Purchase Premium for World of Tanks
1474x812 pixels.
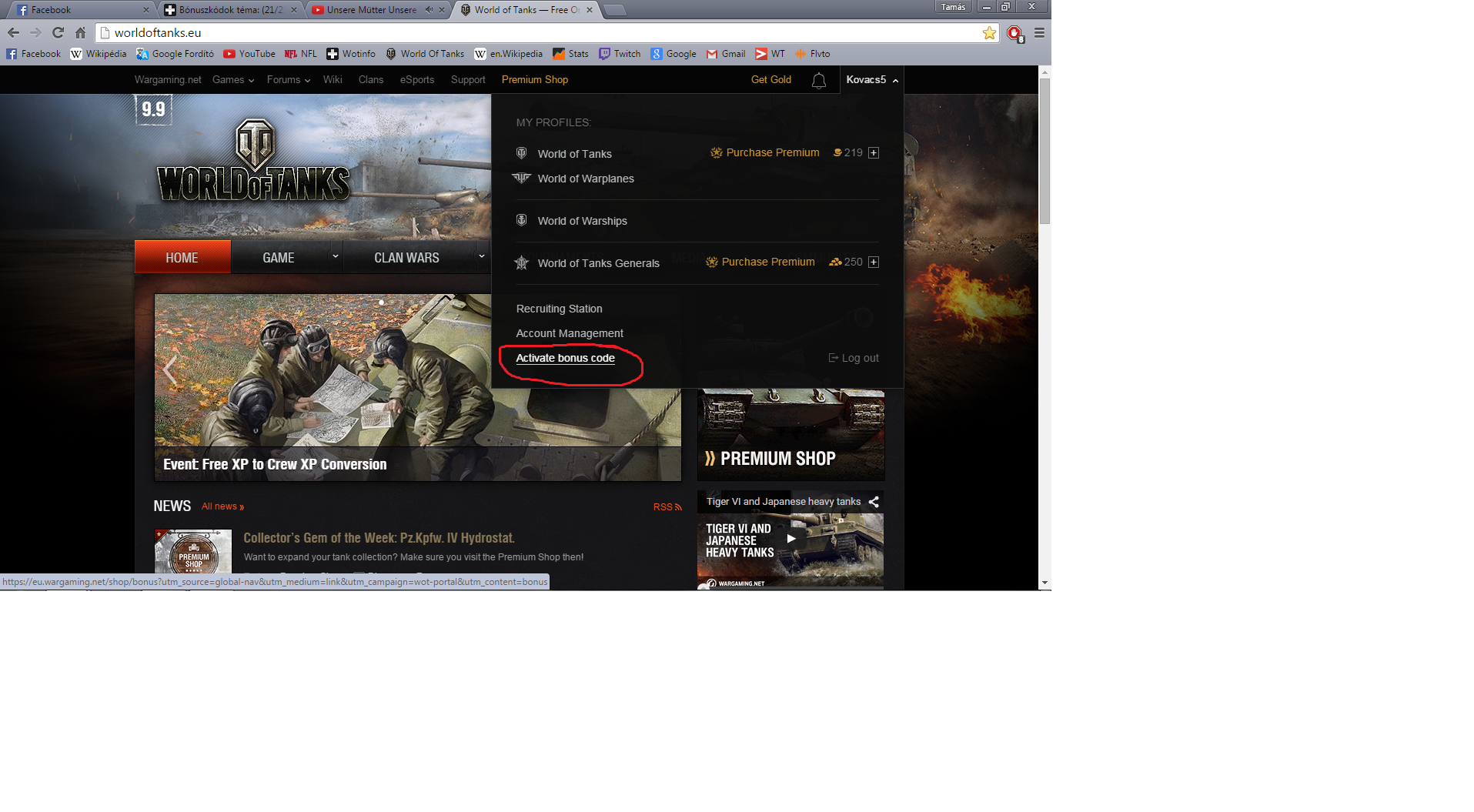[765, 152]
